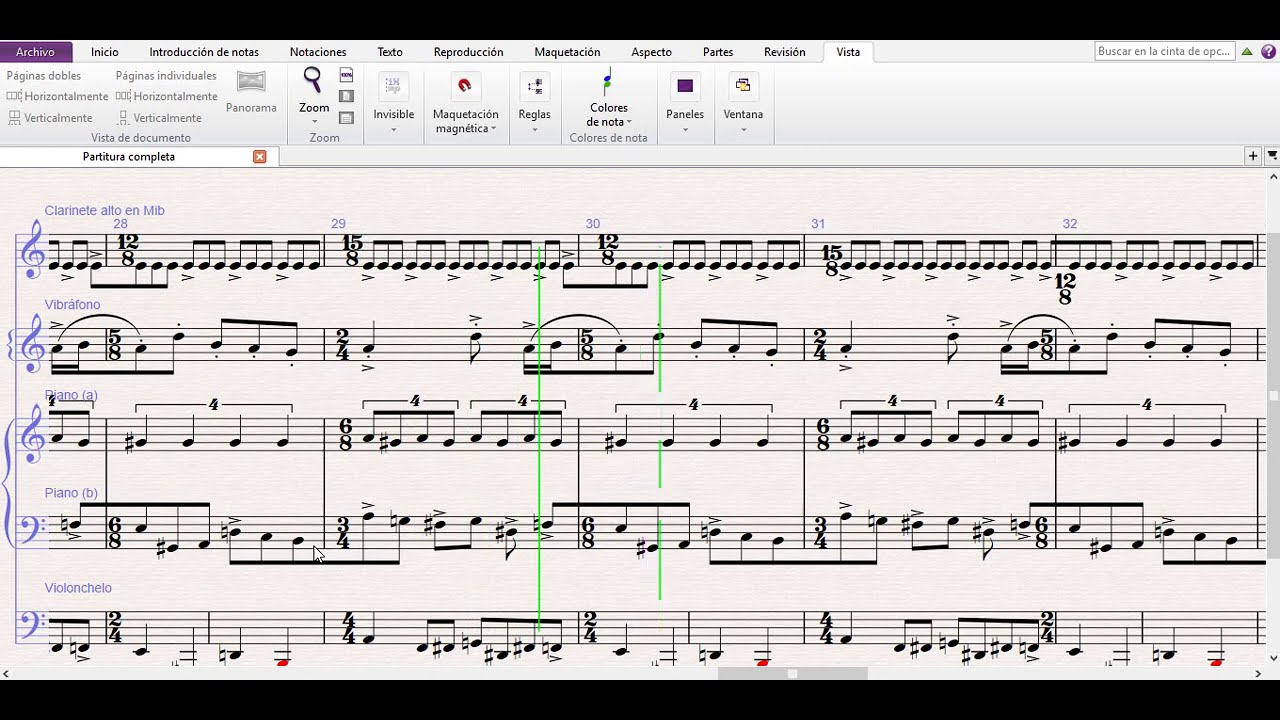The image size is (1280, 720).
Task: Enable Páginas individuales Horizontalmente view
Action: [x=167, y=97]
